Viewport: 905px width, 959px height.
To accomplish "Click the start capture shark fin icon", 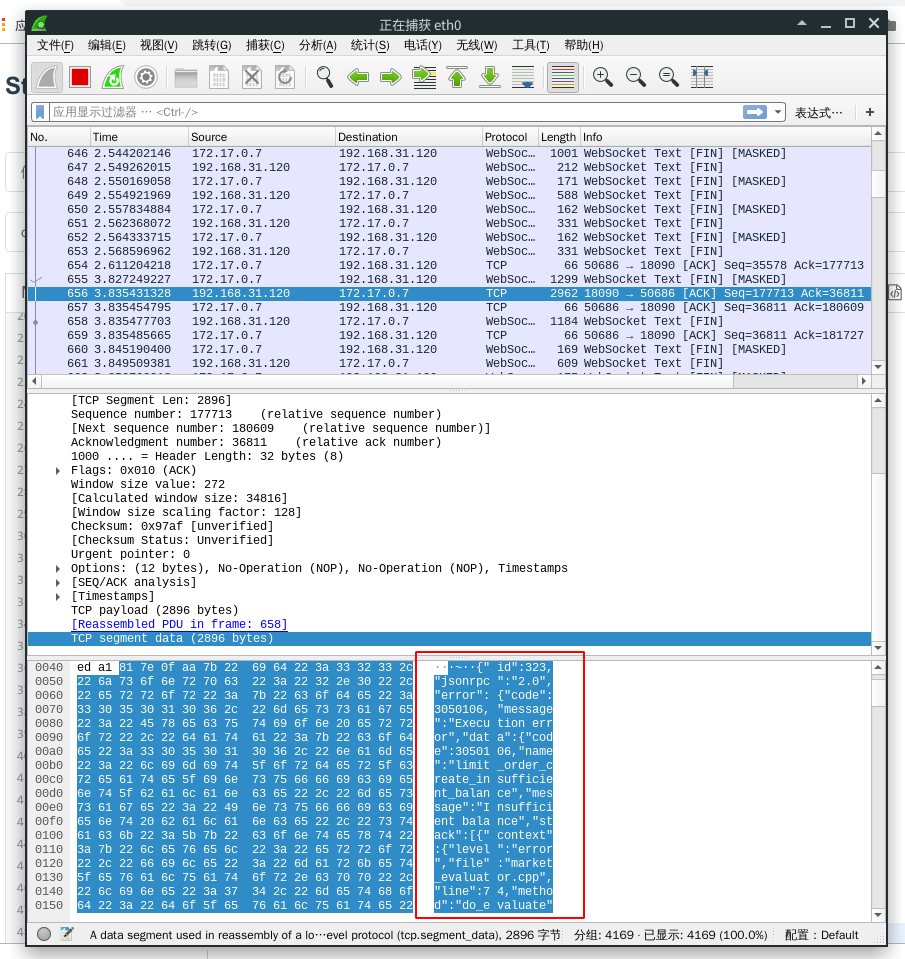I will point(47,78).
